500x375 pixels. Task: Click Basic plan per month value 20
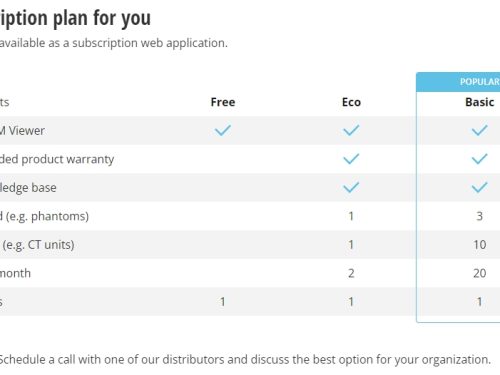pos(480,273)
